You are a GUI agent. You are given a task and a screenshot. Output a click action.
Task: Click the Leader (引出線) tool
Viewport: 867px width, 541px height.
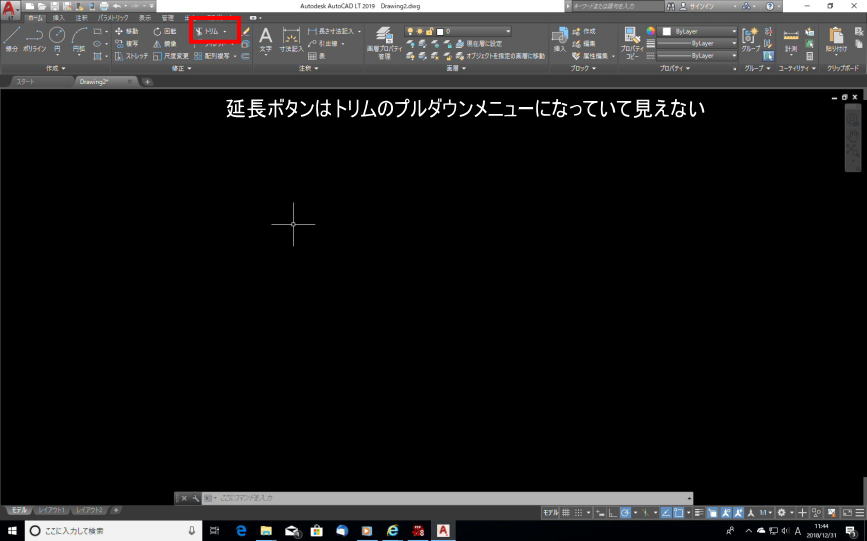click(x=326, y=44)
